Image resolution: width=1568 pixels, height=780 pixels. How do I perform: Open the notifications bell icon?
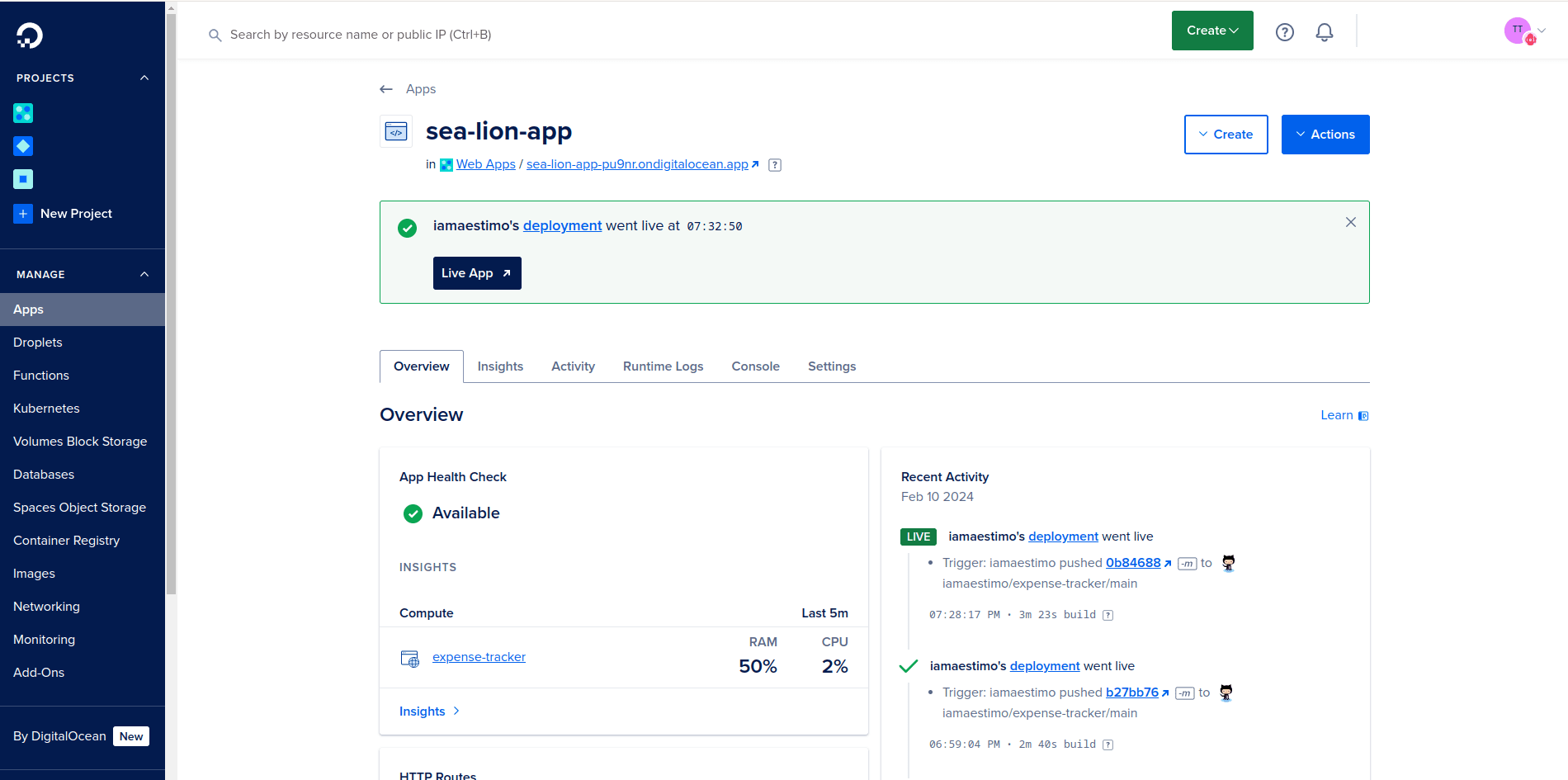click(x=1324, y=31)
